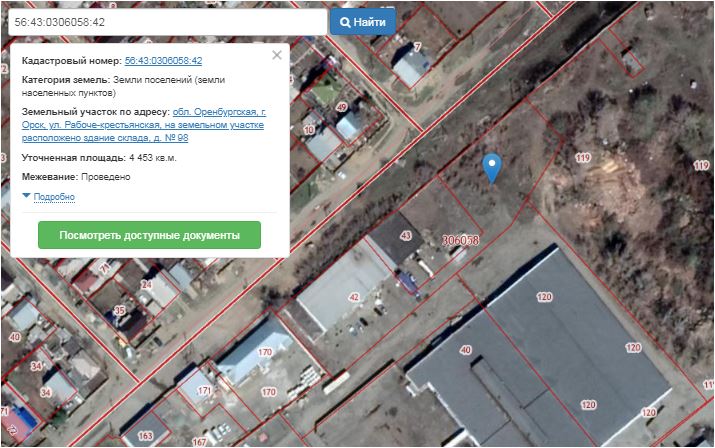Screen dimensions: 715x448
Task: Select parcel labeled 42 on map
Action: tap(353, 297)
